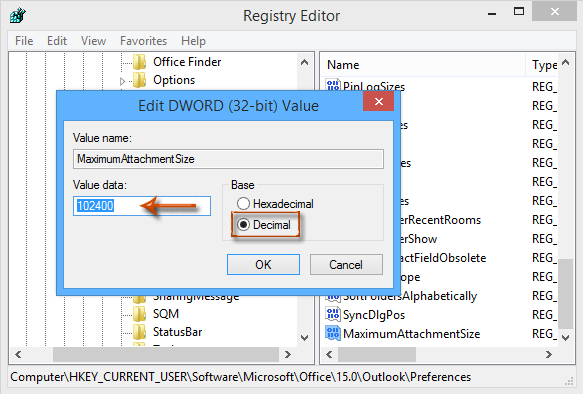Cancel the Edit DWORD dialog
583x394 pixels.
(x=346, y=265)
